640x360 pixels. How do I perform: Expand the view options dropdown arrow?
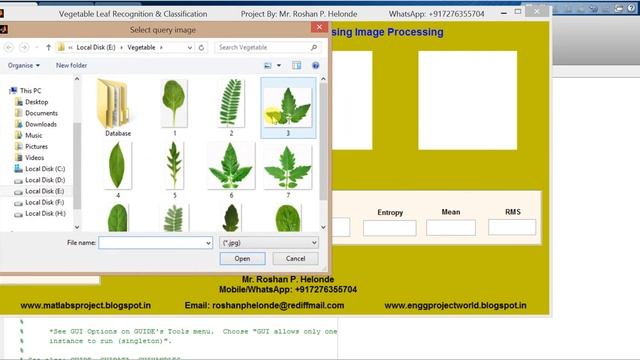(279, 65)
